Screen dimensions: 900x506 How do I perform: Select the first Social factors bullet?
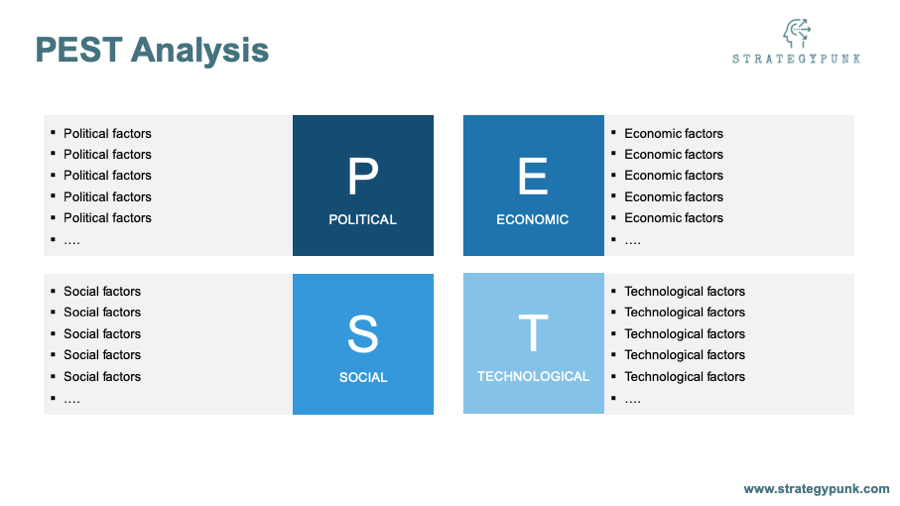(x=102, y=291)
